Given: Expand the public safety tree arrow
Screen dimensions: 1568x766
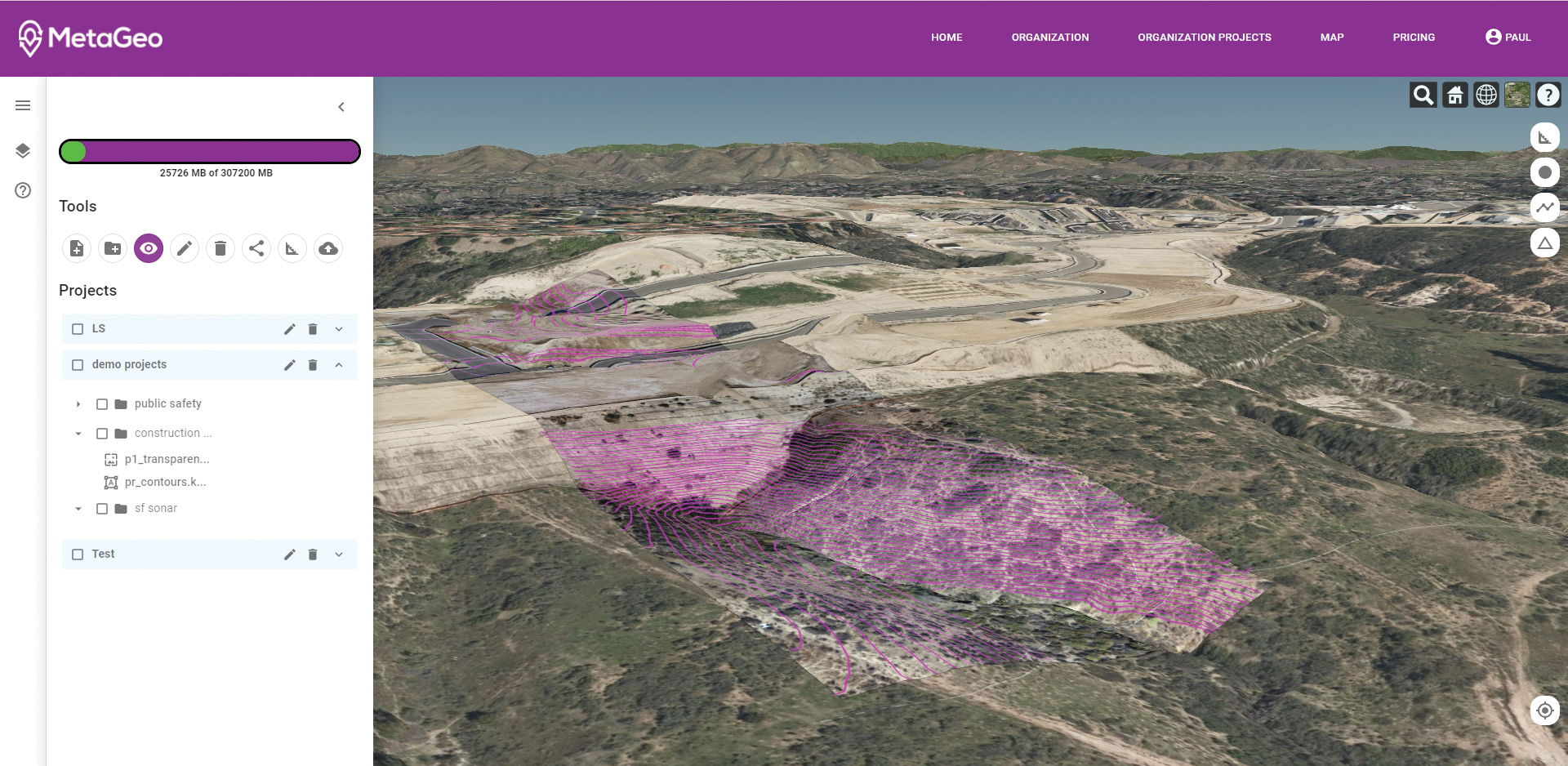Looking at the screenshot, I should [x=78, y=404].
